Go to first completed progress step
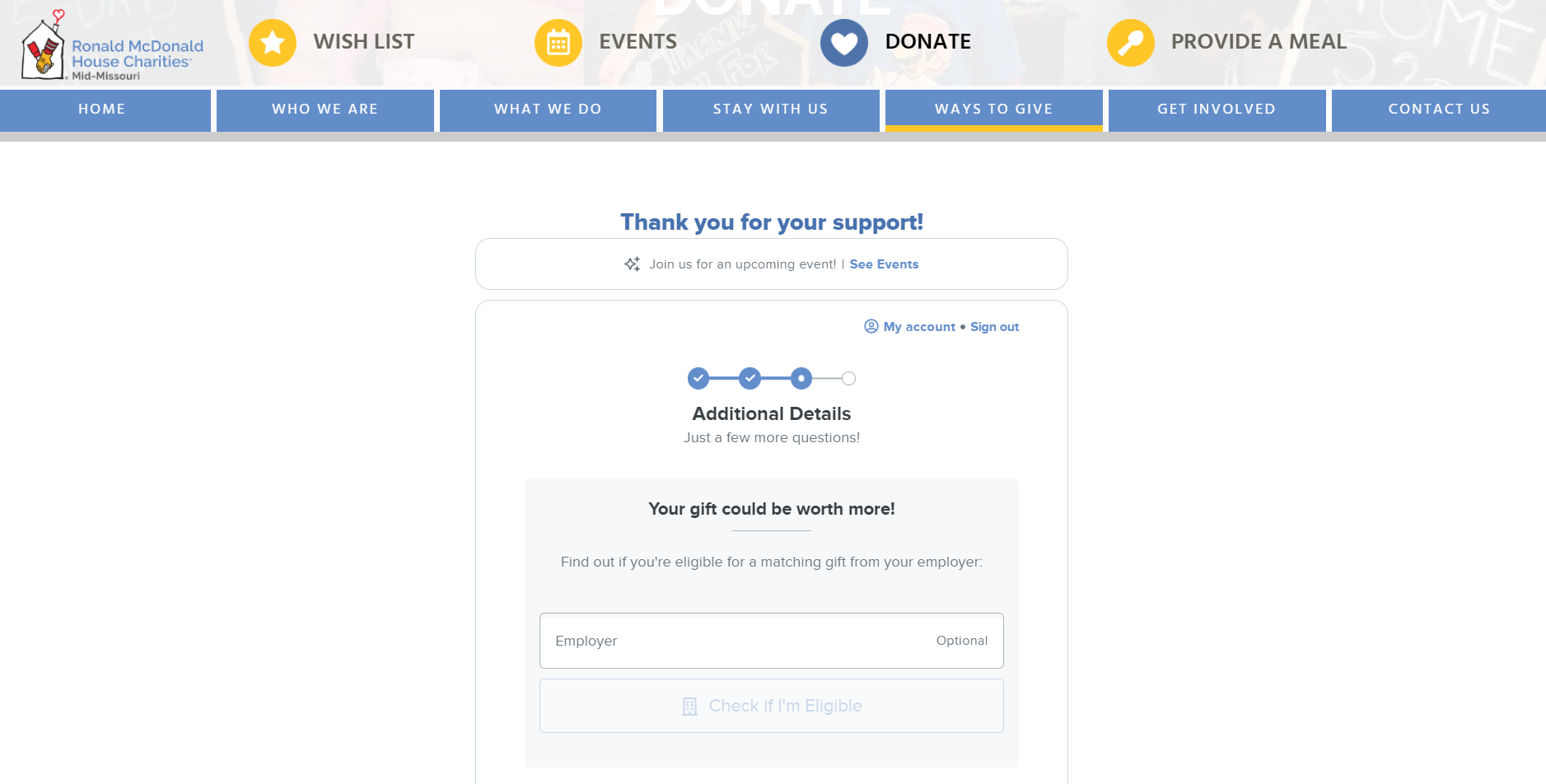 [x=698, y=378]
